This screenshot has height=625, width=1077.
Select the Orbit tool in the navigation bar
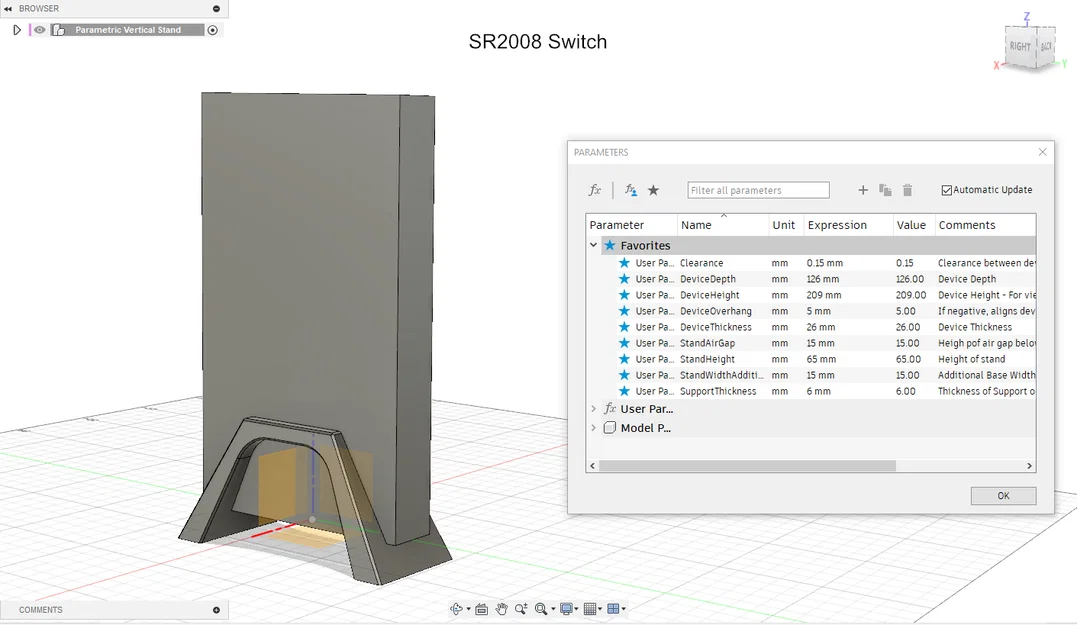click(x=456, y=609)
